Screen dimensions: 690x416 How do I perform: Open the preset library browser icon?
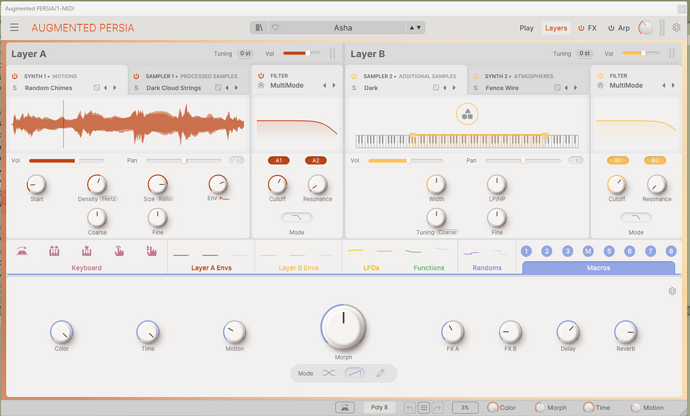pyautogui.click(x=259, y=28)
